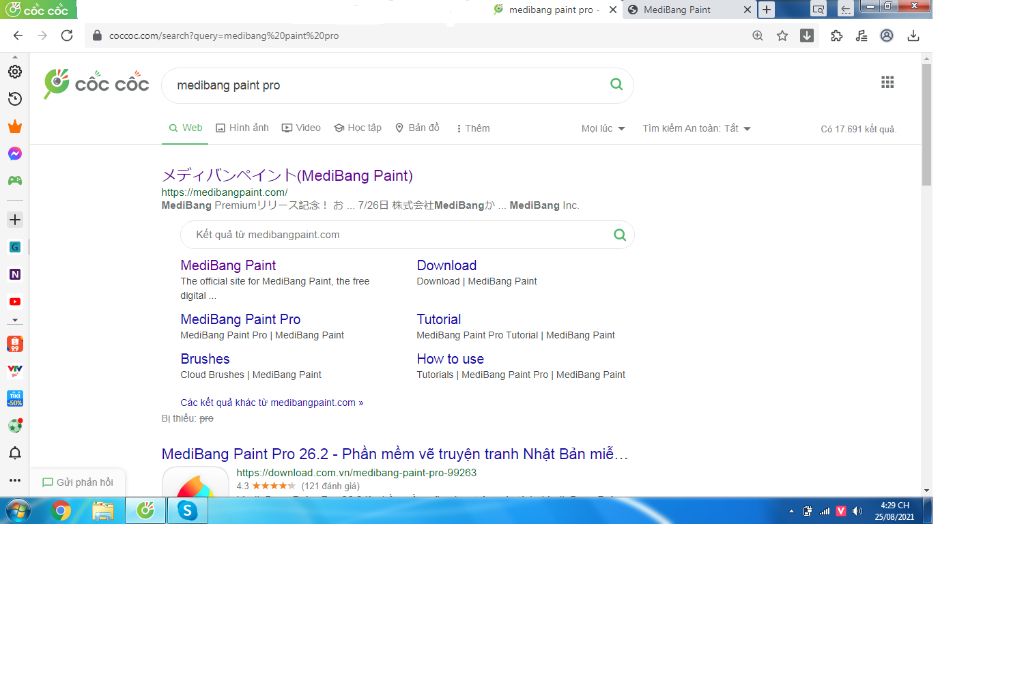Open the Windows Start menu
This screenshot has width=1024, height=700.
(18, 511)
